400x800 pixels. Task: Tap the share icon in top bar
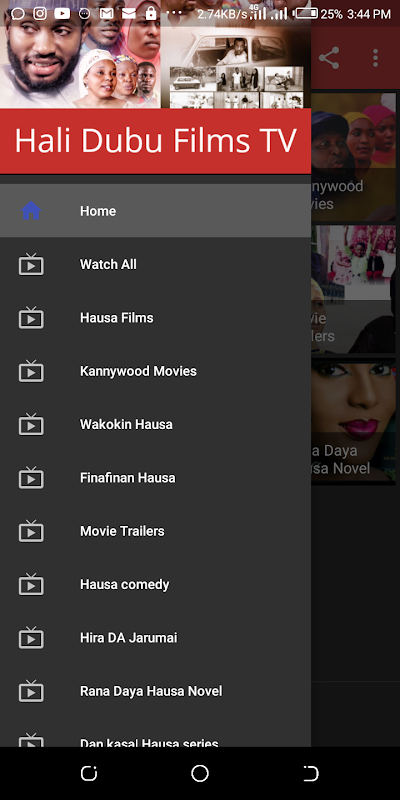tap(329, 58)
